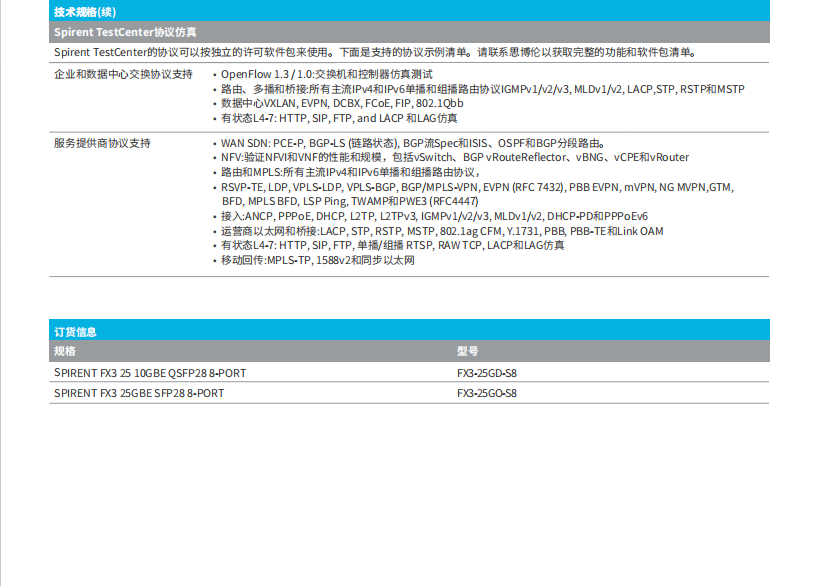Select the SPIRENT FX3 25 10GBE QSFP28 8-PORT entry
This screenshot has width=817, height=586.
coord(150,373)
